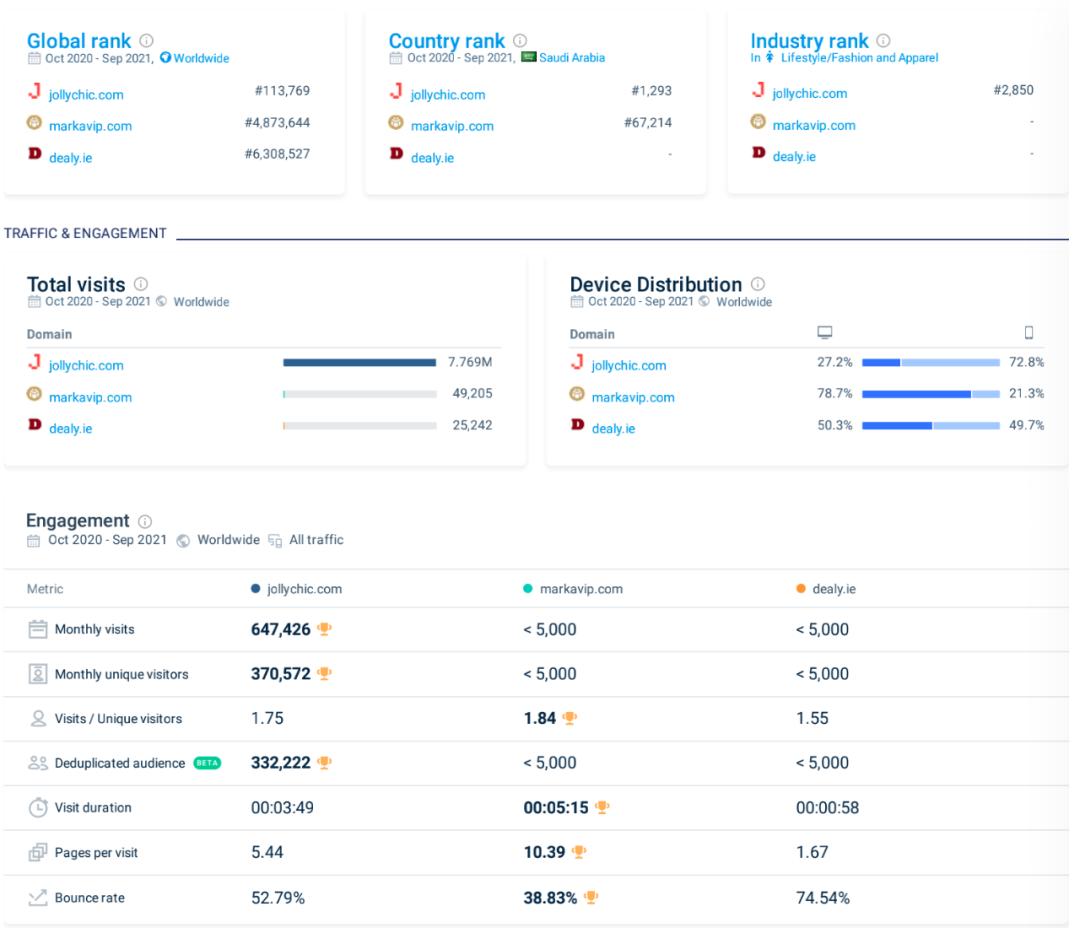Open Worldwide link under Global rank
The width and height of the screenshot is (1080, 928).
coord(201,59)
